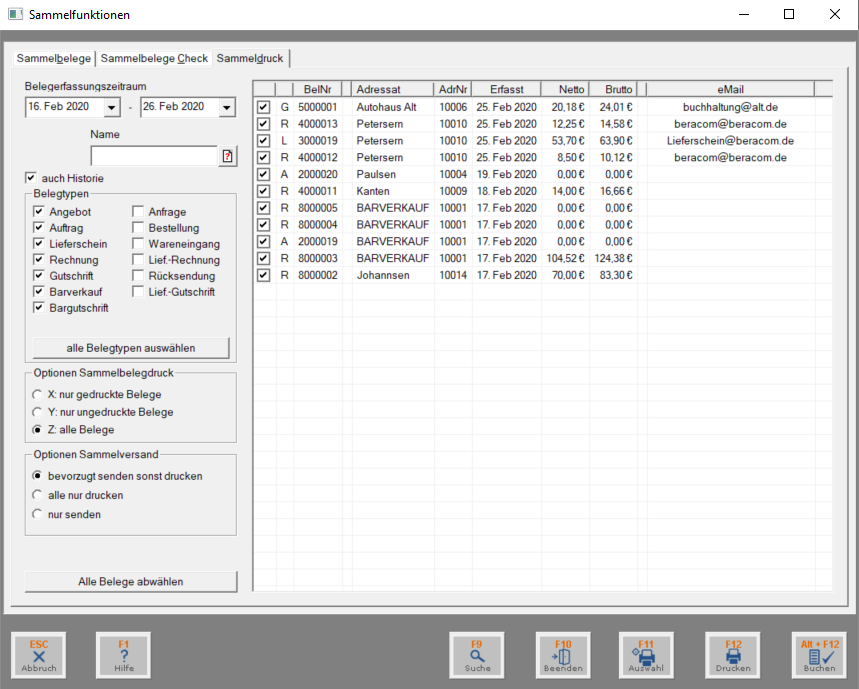This screenshot has width=859, height=689.
Task: Print documents with the F12 Drucken icon
Action: pyautogui.click(x=733, y=655)
